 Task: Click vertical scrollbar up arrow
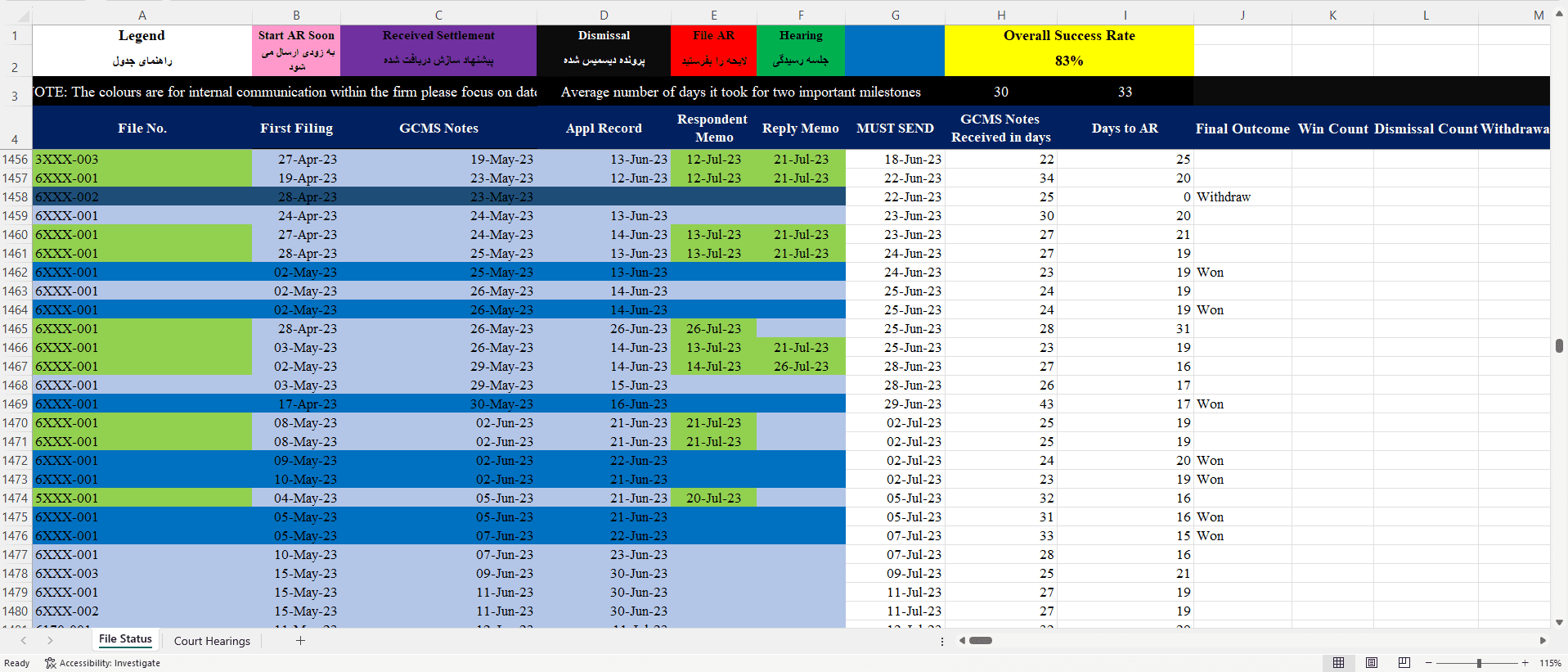[1560, 14]
